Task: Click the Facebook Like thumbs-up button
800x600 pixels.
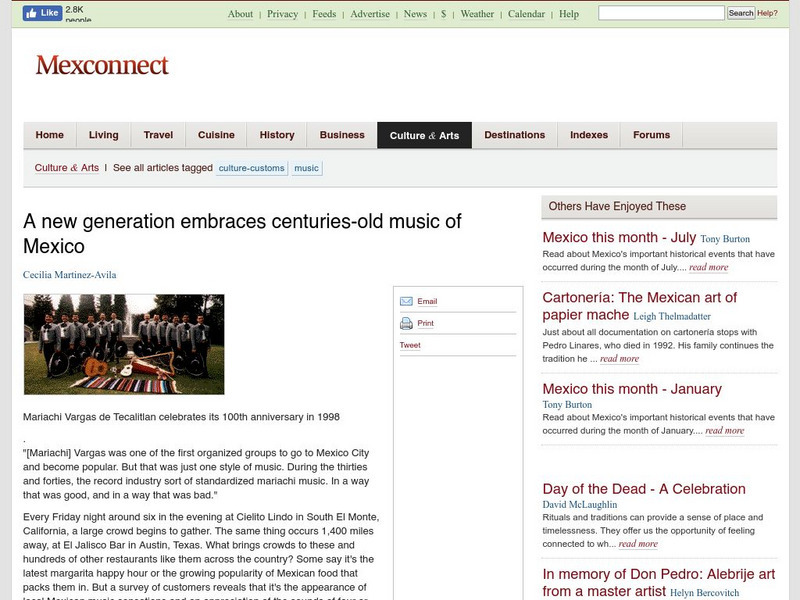Action: (x=42, y=13)
